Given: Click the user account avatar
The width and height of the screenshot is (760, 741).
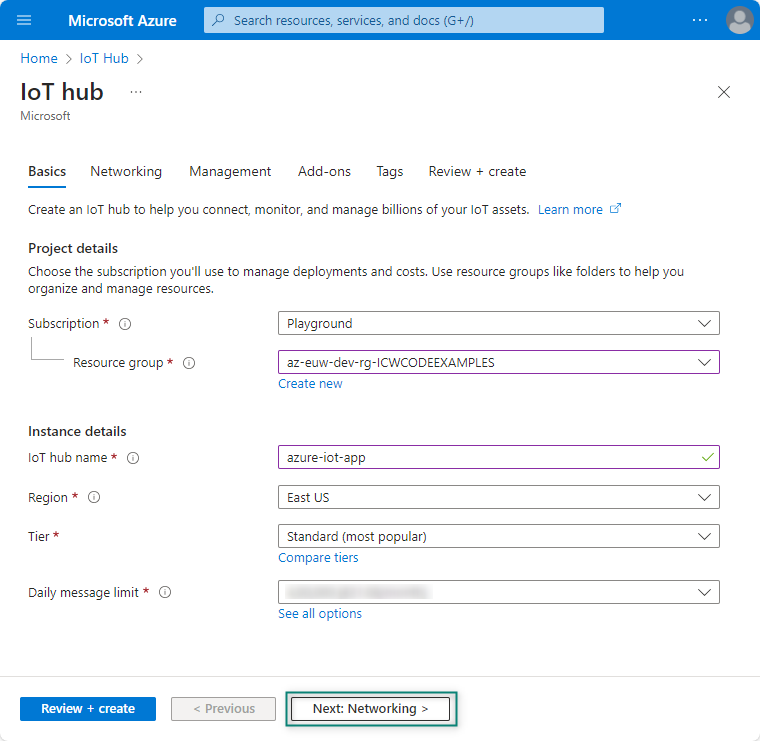Looking at the screenshot, I should (740, 20).
